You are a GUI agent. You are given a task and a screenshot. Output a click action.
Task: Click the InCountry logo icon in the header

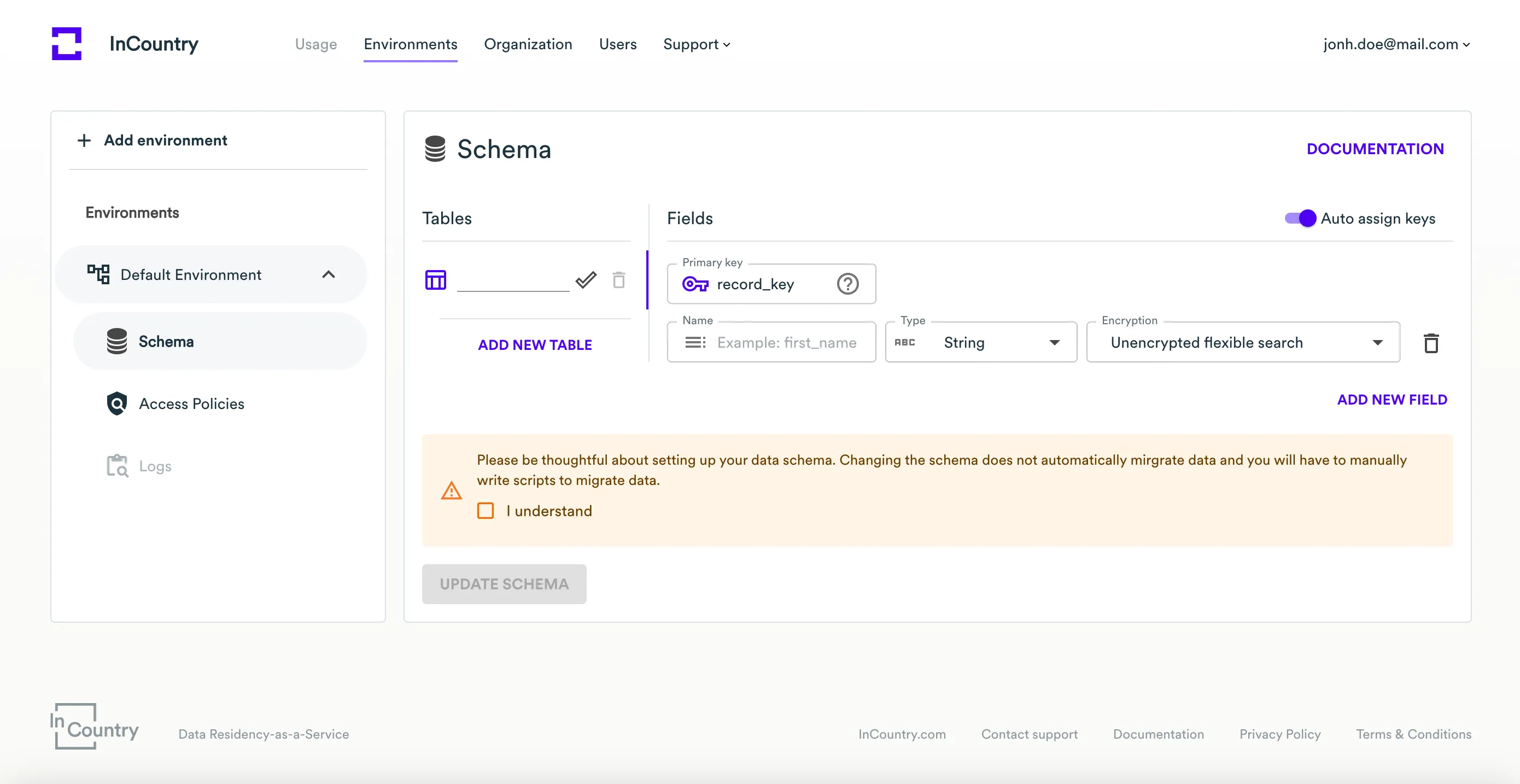tap(66, 44)
